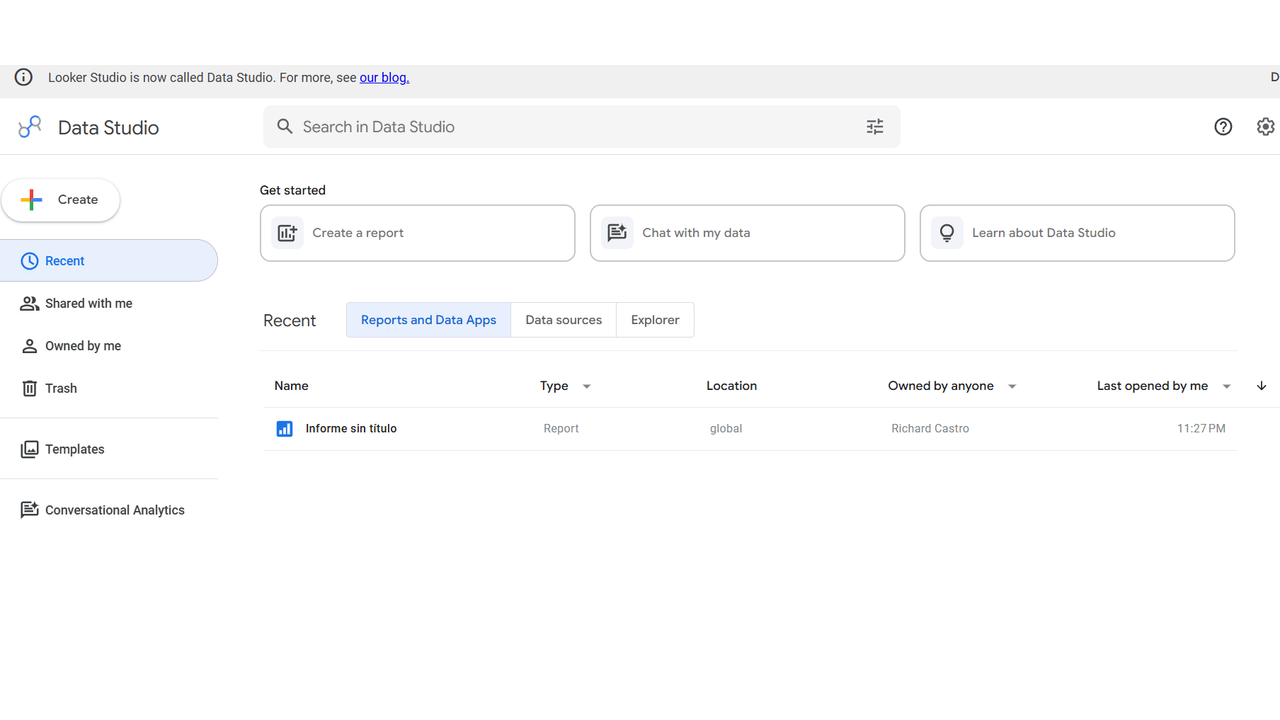Open Templates from the sidebar
The height and width of the screenshot is (720, 1280).
(109, 450)
